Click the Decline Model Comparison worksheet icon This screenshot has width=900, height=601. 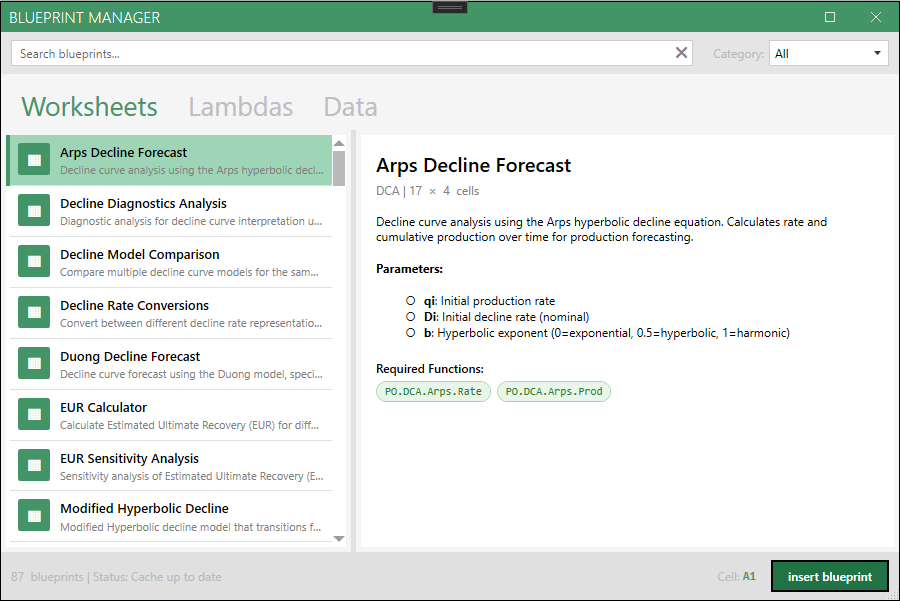(34, 262)
